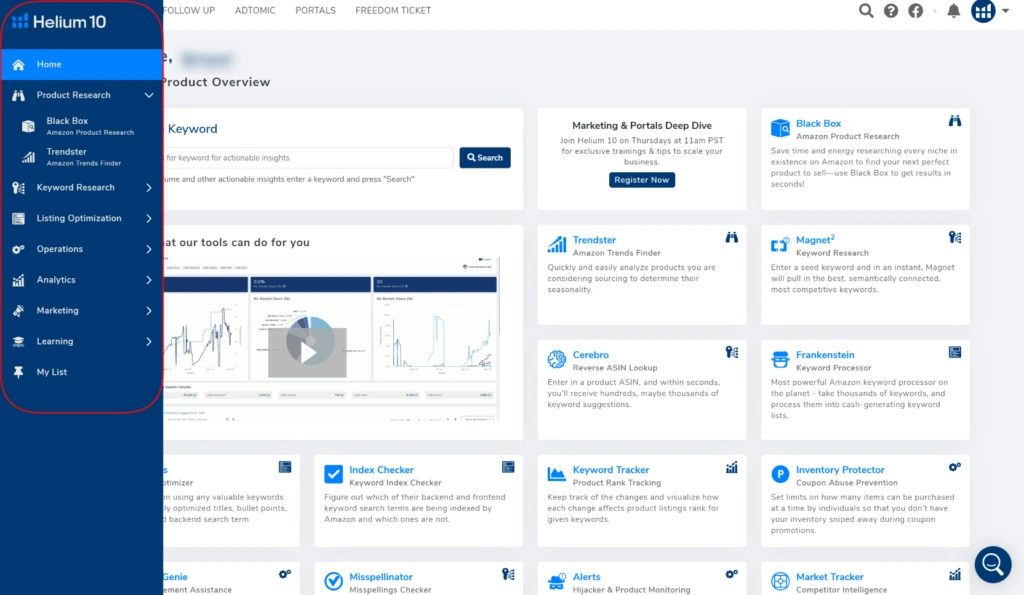The image size is (1024, 595).
Task: Click the category badge on Frankenstein card
Action: click(955, 353)
